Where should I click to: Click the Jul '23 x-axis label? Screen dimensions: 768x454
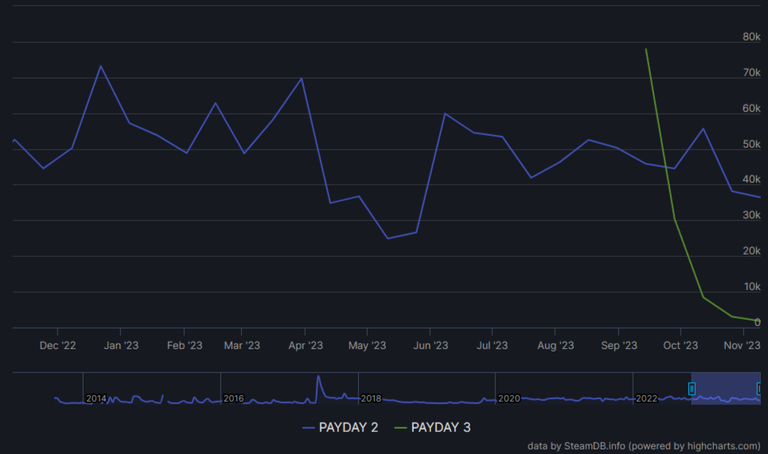pyautogui.click(x=492, y=345)
